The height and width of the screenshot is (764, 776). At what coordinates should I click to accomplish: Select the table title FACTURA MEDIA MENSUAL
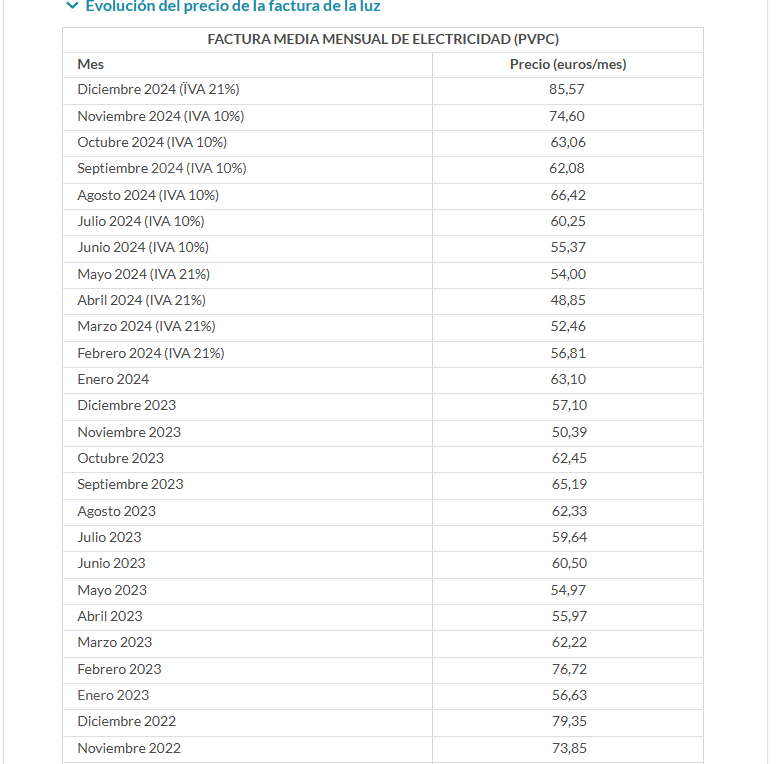383,40
